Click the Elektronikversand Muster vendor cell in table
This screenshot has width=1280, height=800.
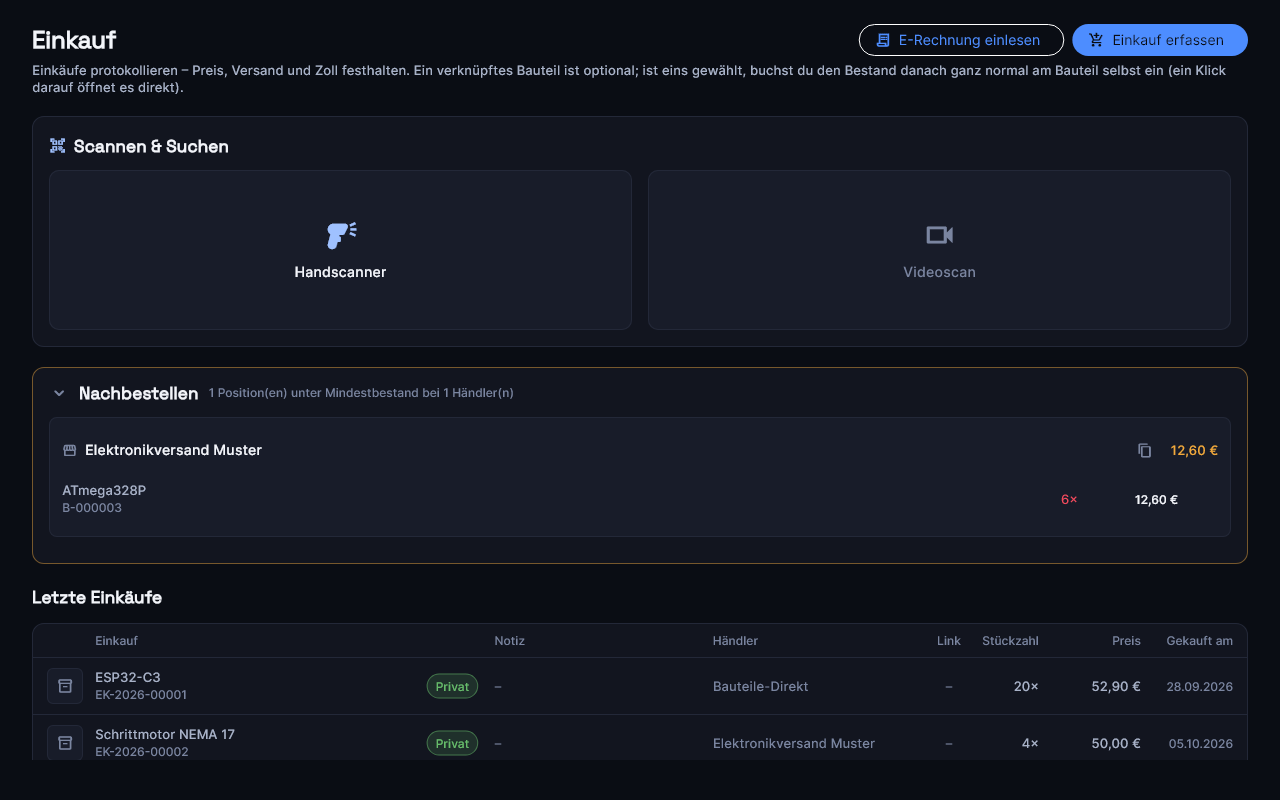(x=794, y=743)
